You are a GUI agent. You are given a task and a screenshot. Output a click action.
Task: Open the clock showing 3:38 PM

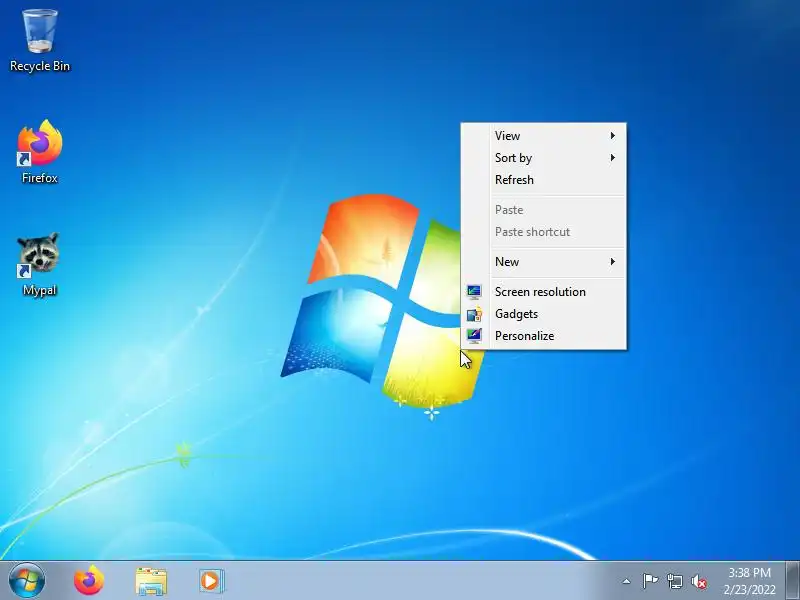click(x=749, y=572)
